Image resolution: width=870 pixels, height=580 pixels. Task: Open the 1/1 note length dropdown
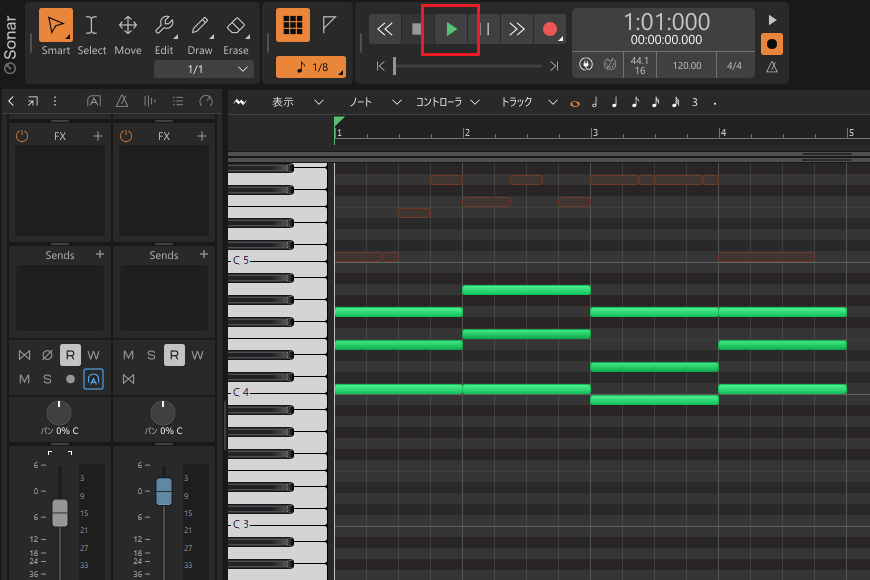(x=204, y=69)
